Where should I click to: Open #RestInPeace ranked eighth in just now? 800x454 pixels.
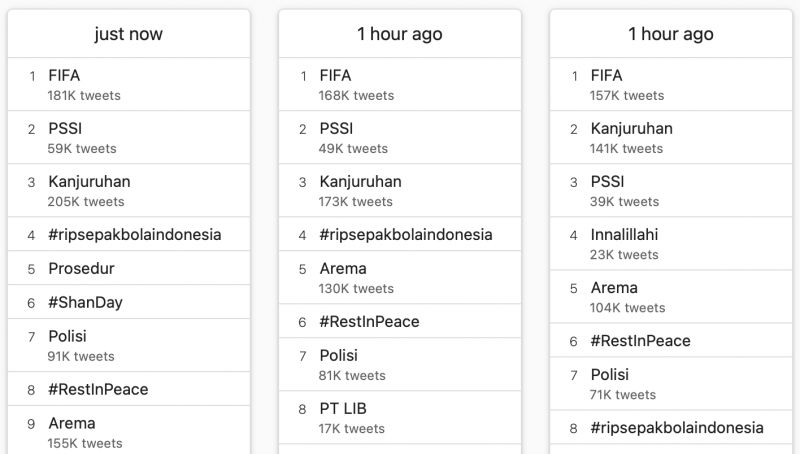pyautogui.click(x=129, y=389)
